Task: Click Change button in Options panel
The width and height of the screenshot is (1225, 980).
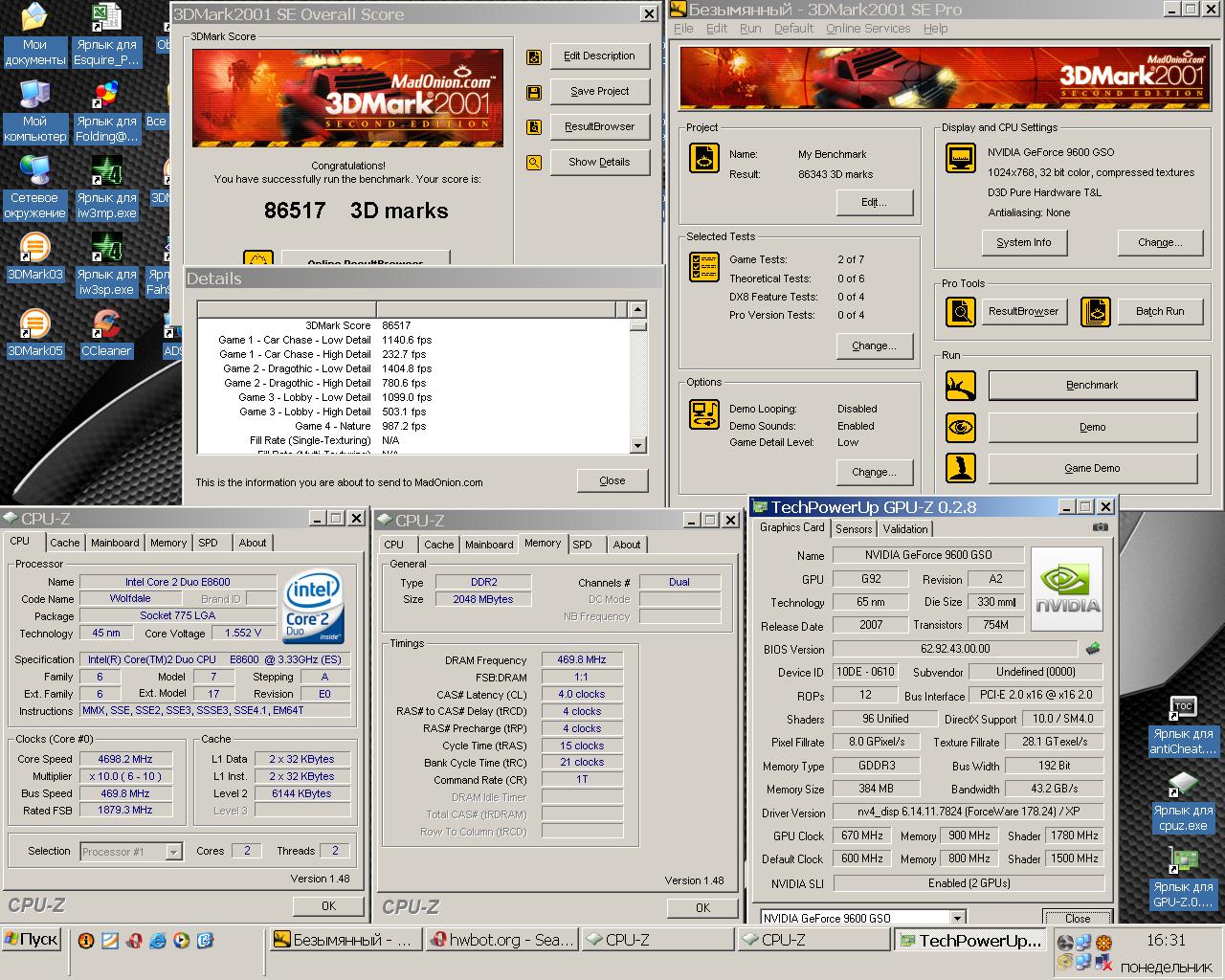Action: pyautogui.click(x=875, y=473)
